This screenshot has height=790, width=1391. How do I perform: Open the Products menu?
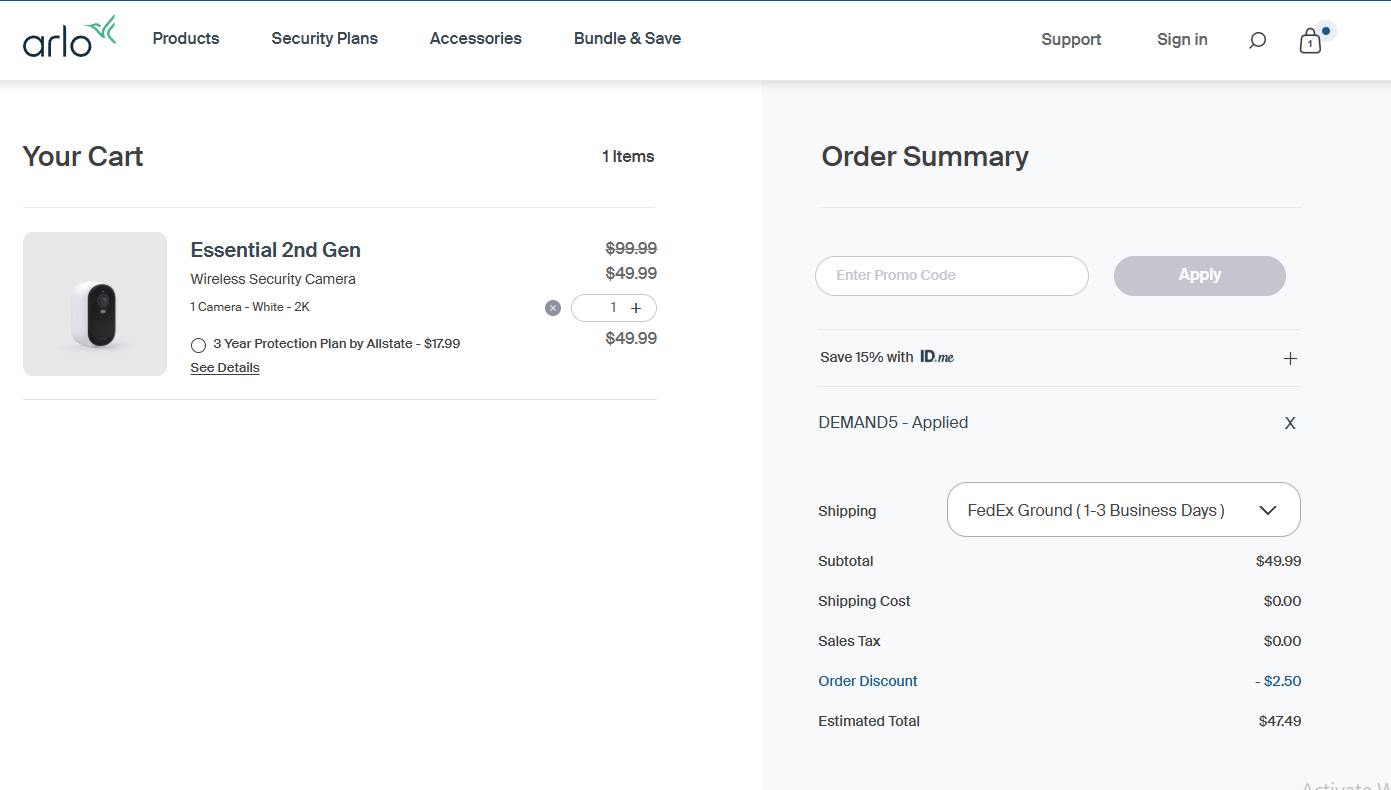point(186,39)
